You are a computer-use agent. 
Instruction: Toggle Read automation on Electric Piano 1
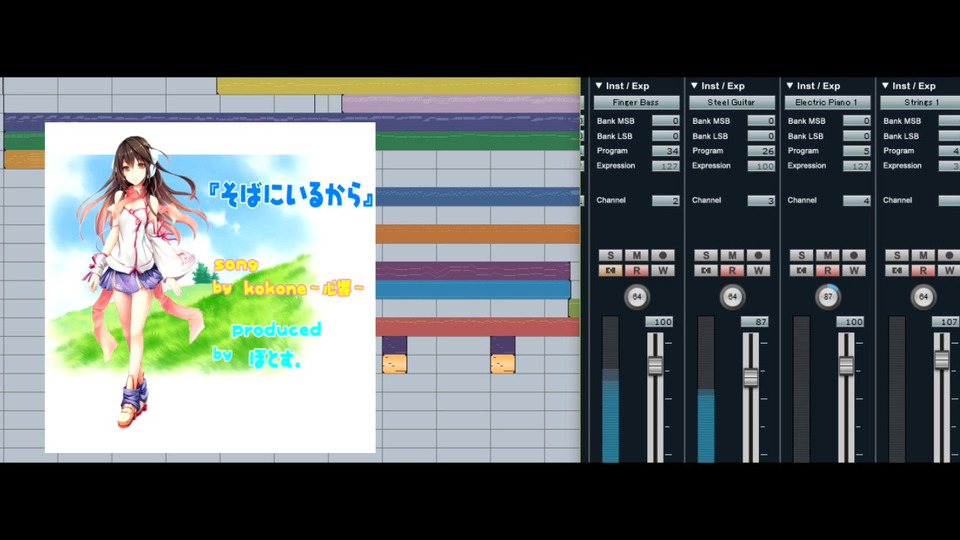coord(827,271)
